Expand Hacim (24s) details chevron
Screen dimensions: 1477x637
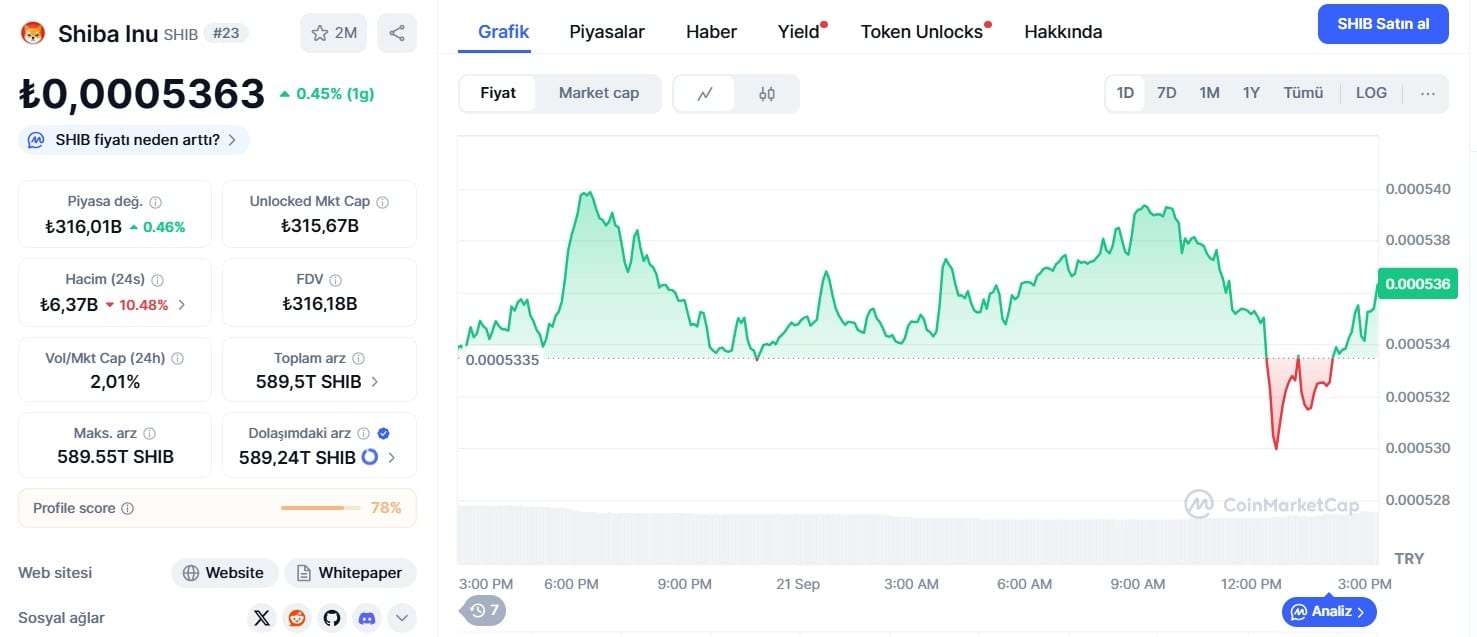click(x=181, y=305)
